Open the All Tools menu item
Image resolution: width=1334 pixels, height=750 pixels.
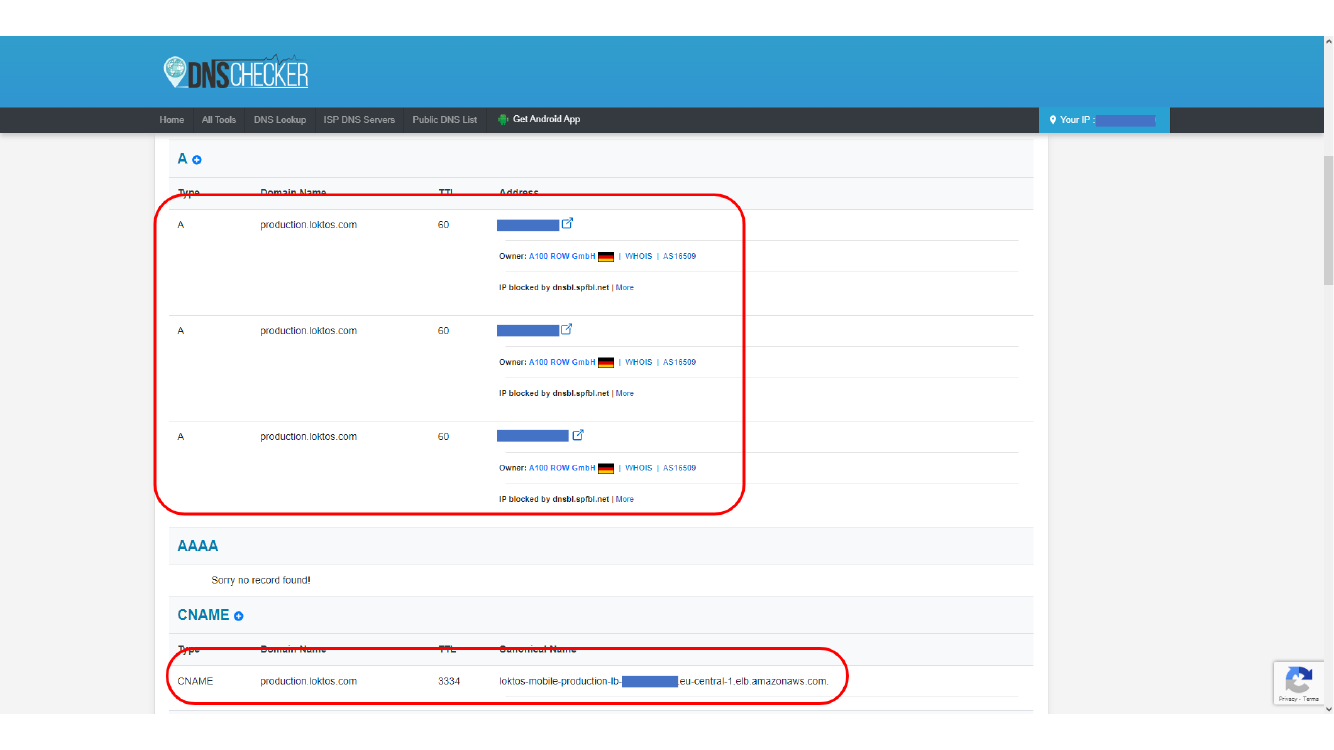pyautogui.click(x=219, y=120)
